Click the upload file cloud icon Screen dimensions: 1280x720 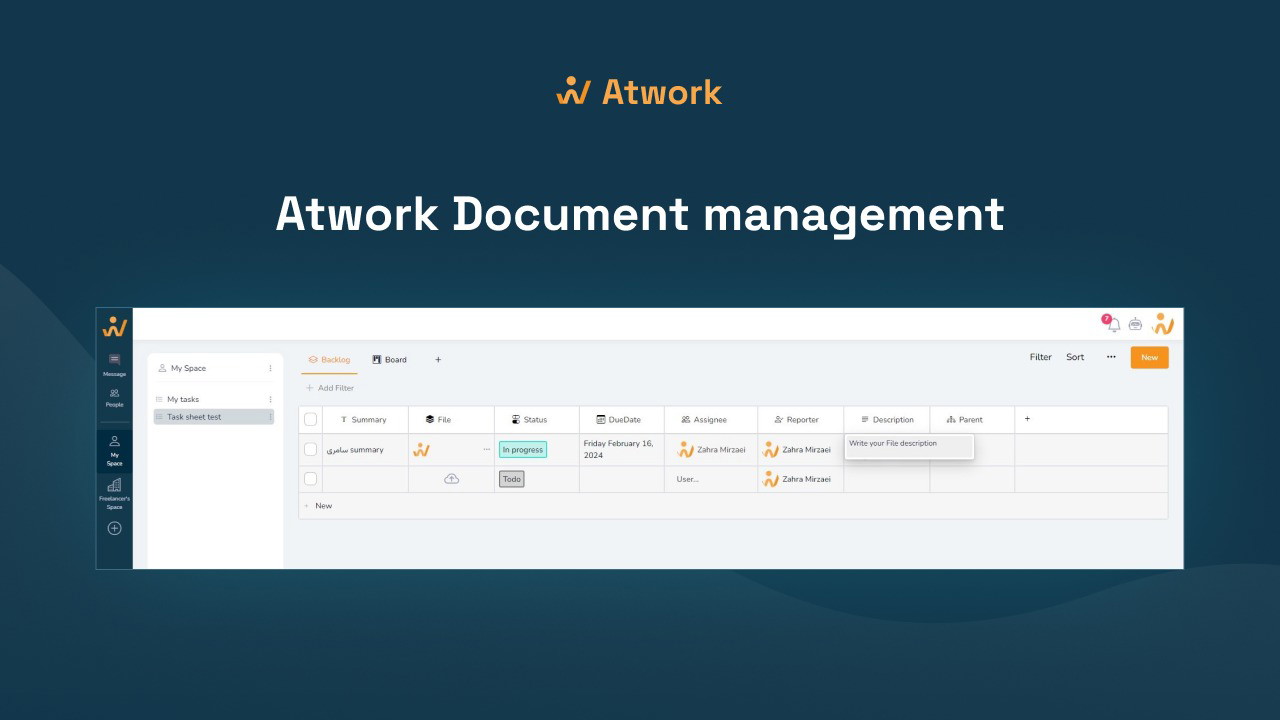click(x=451, y=479)
